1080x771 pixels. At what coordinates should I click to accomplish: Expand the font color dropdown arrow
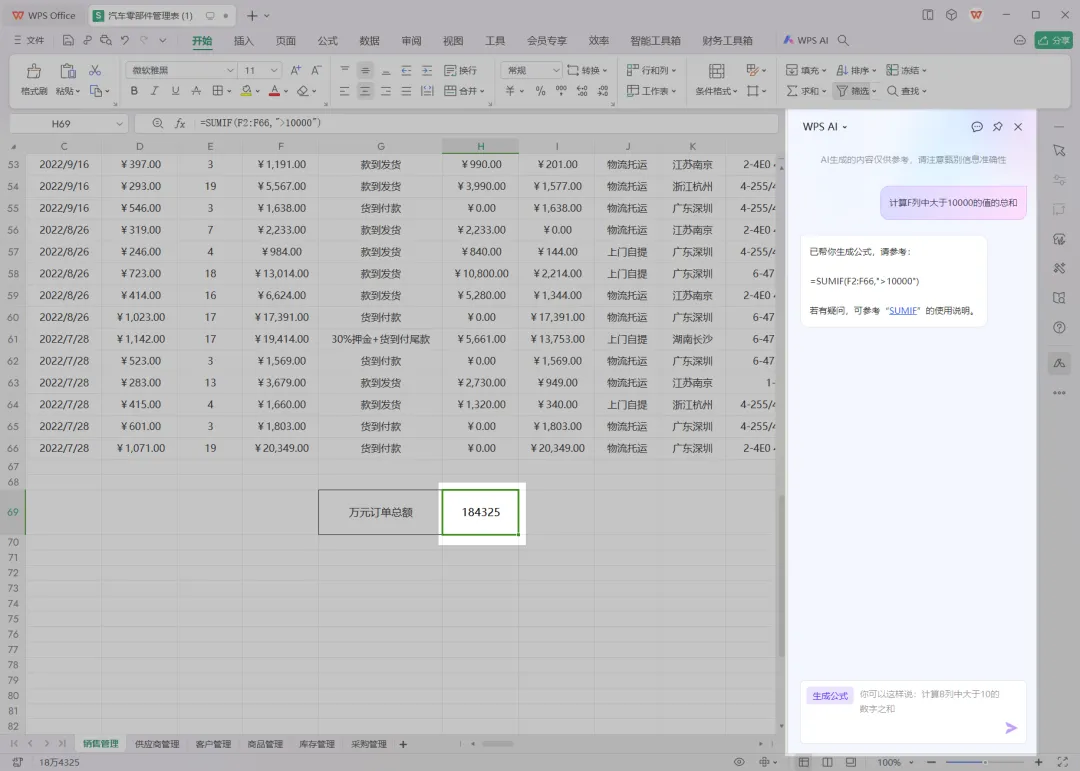288,90
